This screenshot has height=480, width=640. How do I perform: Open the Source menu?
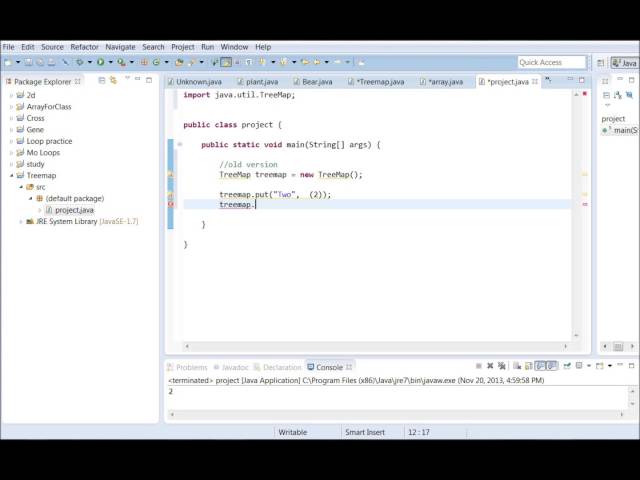pyautogui.click(x=52, y=47)
